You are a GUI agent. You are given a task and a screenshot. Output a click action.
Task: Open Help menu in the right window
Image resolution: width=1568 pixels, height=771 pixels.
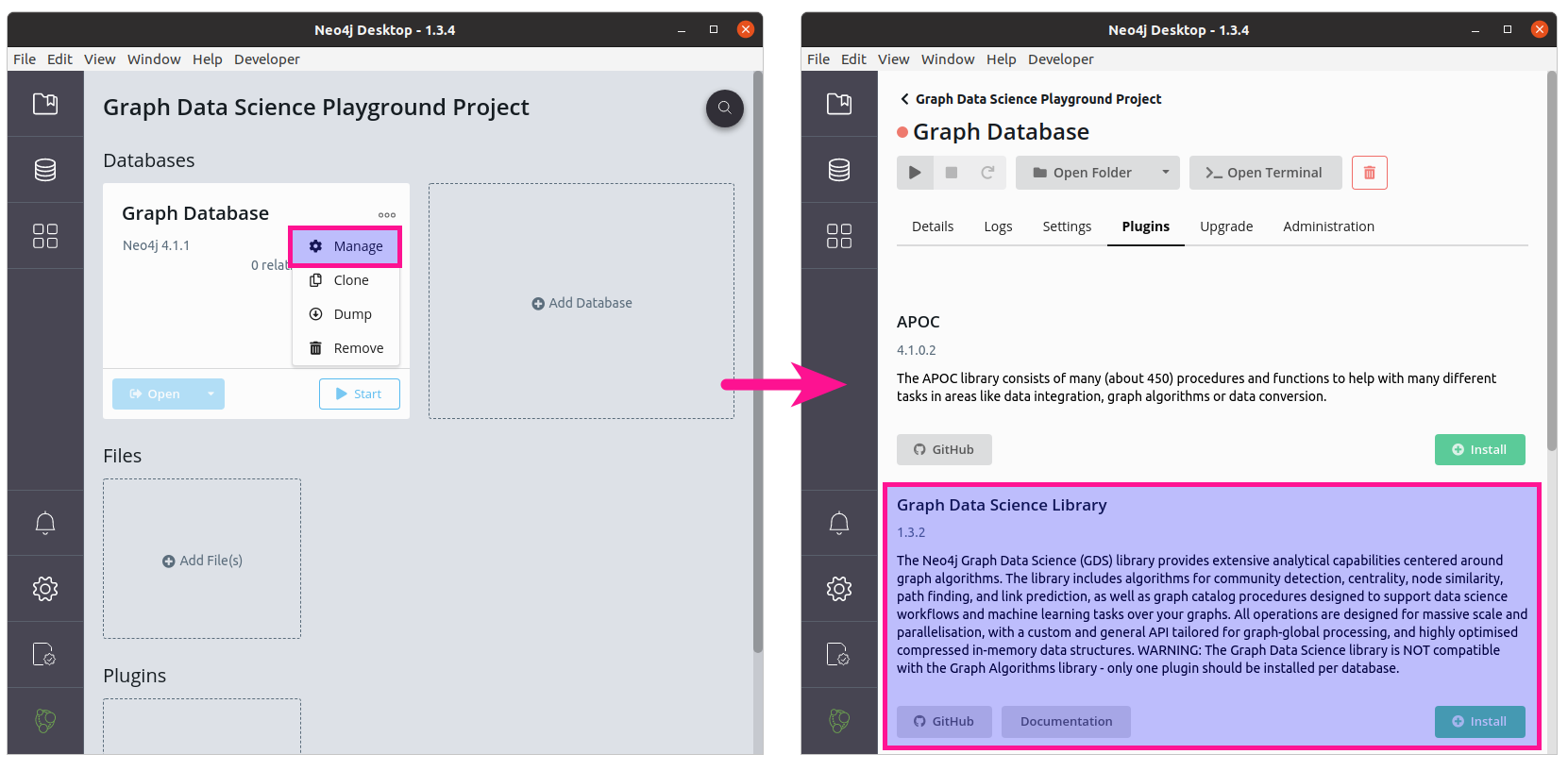[1002, 59]
